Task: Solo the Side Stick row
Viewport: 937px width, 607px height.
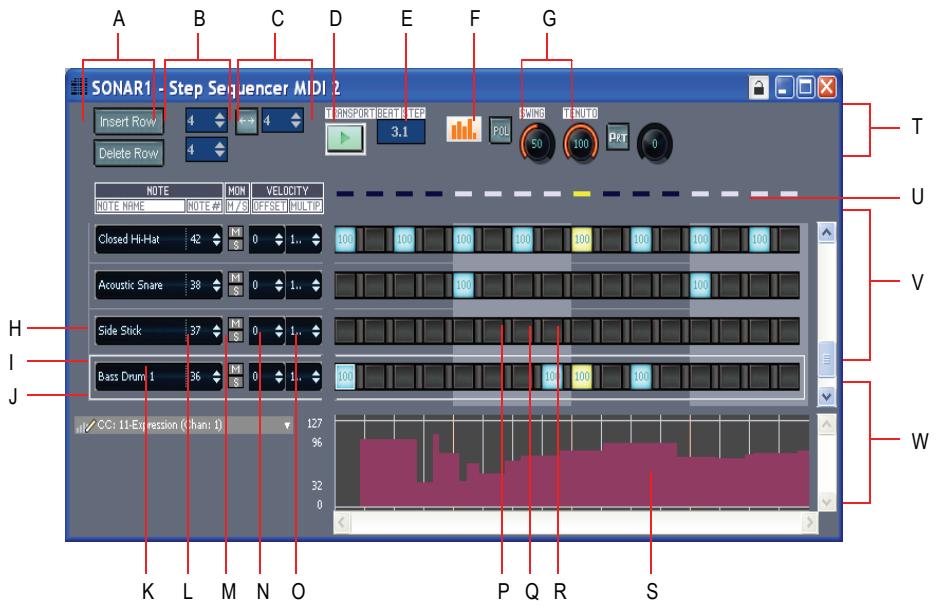Action: coord(236,336)
